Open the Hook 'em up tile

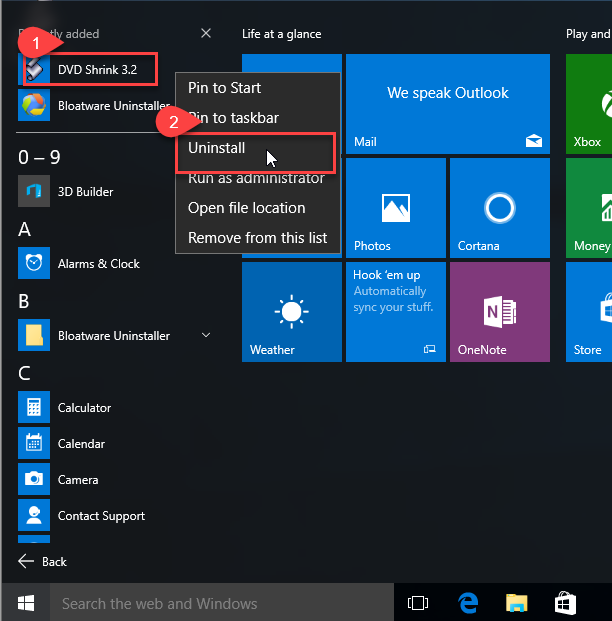tap(396, 312)
